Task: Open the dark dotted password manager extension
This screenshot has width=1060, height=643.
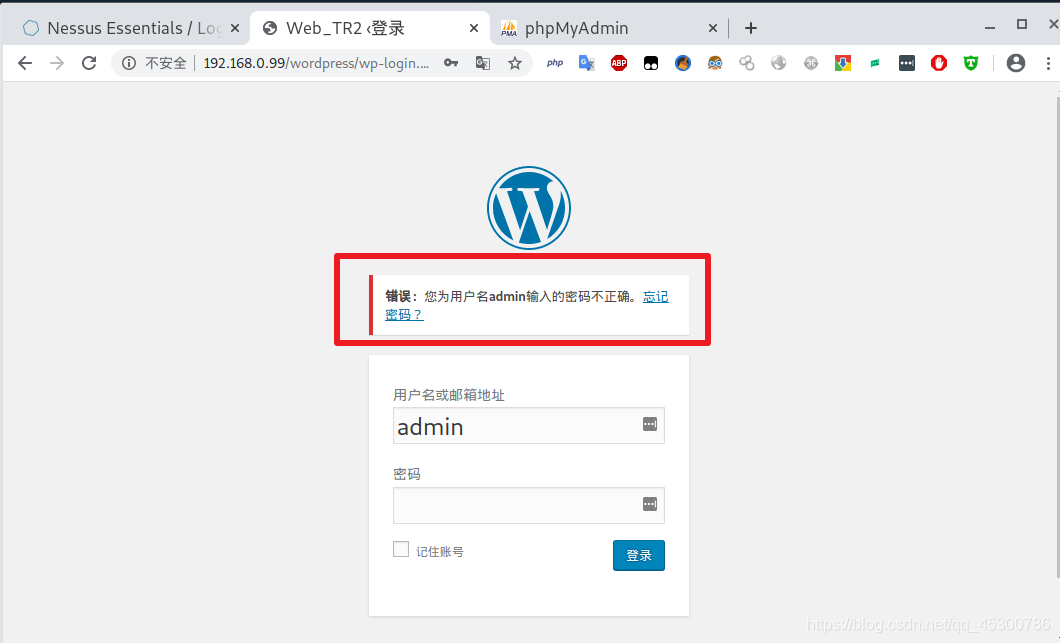Action: click(907, 63)
